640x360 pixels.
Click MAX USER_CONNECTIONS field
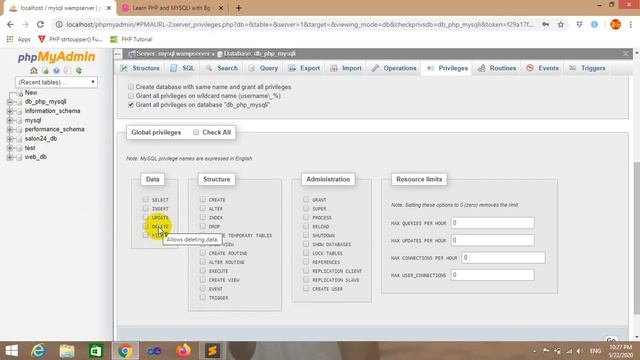click(492, 275)
